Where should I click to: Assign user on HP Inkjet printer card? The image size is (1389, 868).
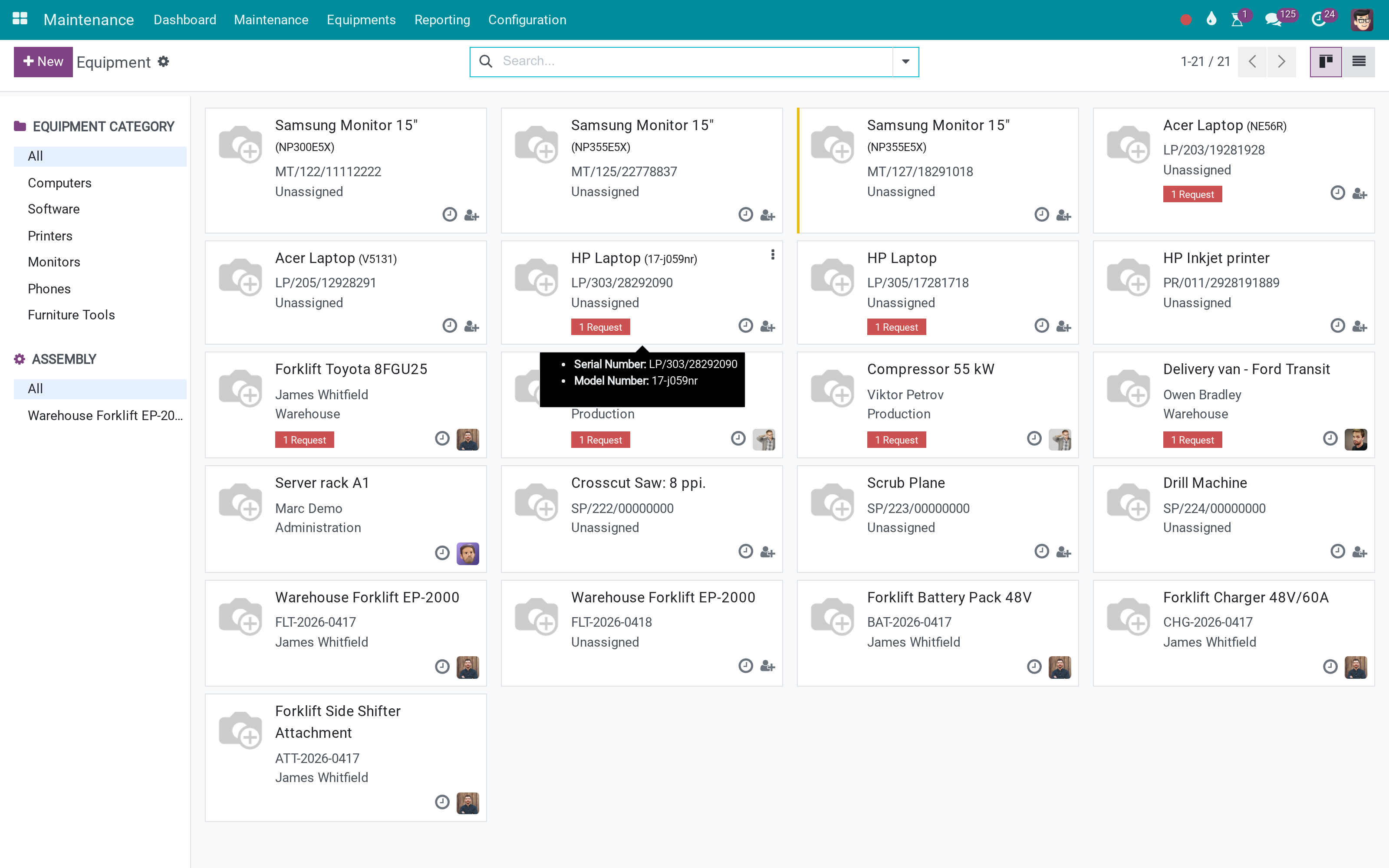pyautogui.click(x=1359, y=326)
